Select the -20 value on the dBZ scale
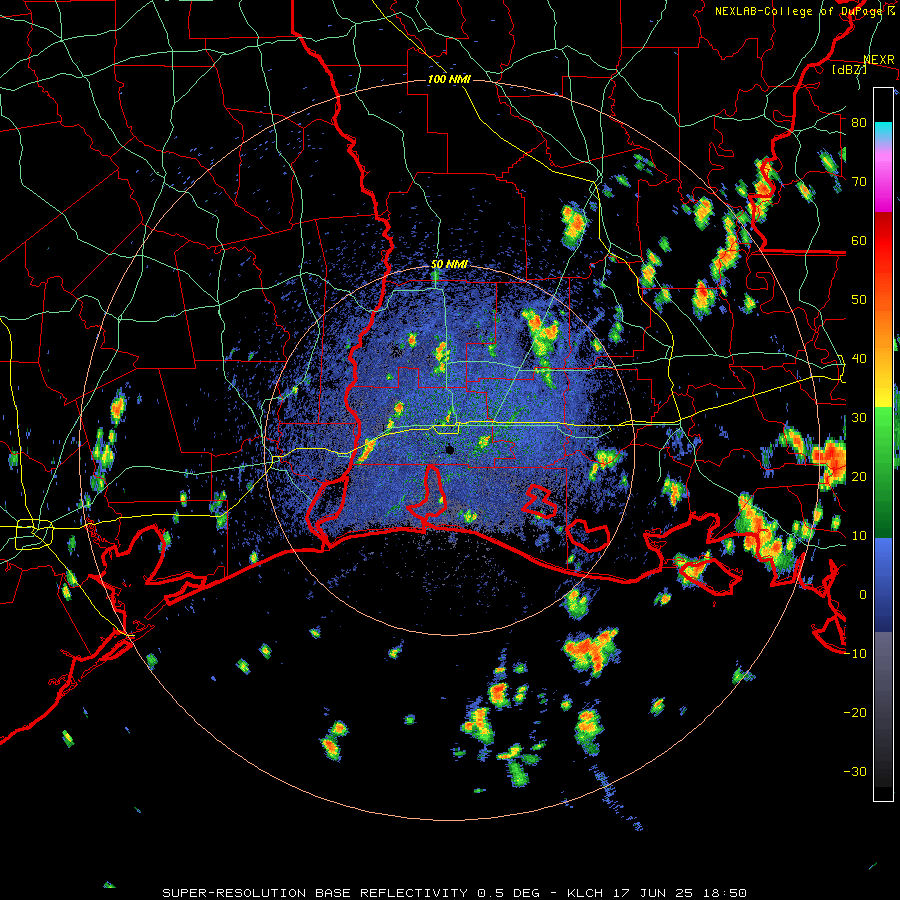 coord(855,712)
